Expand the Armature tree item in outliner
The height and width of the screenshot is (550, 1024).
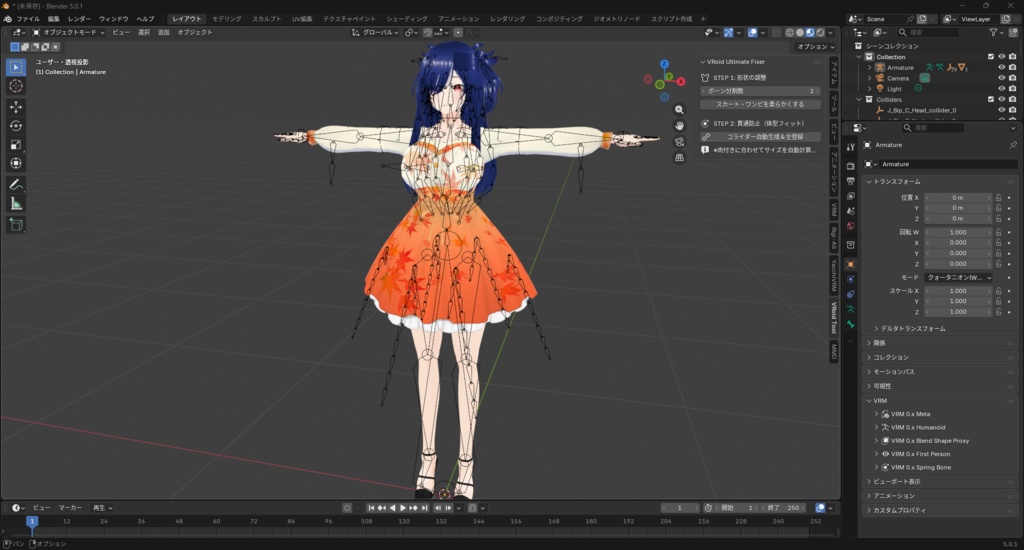[869, 67]
